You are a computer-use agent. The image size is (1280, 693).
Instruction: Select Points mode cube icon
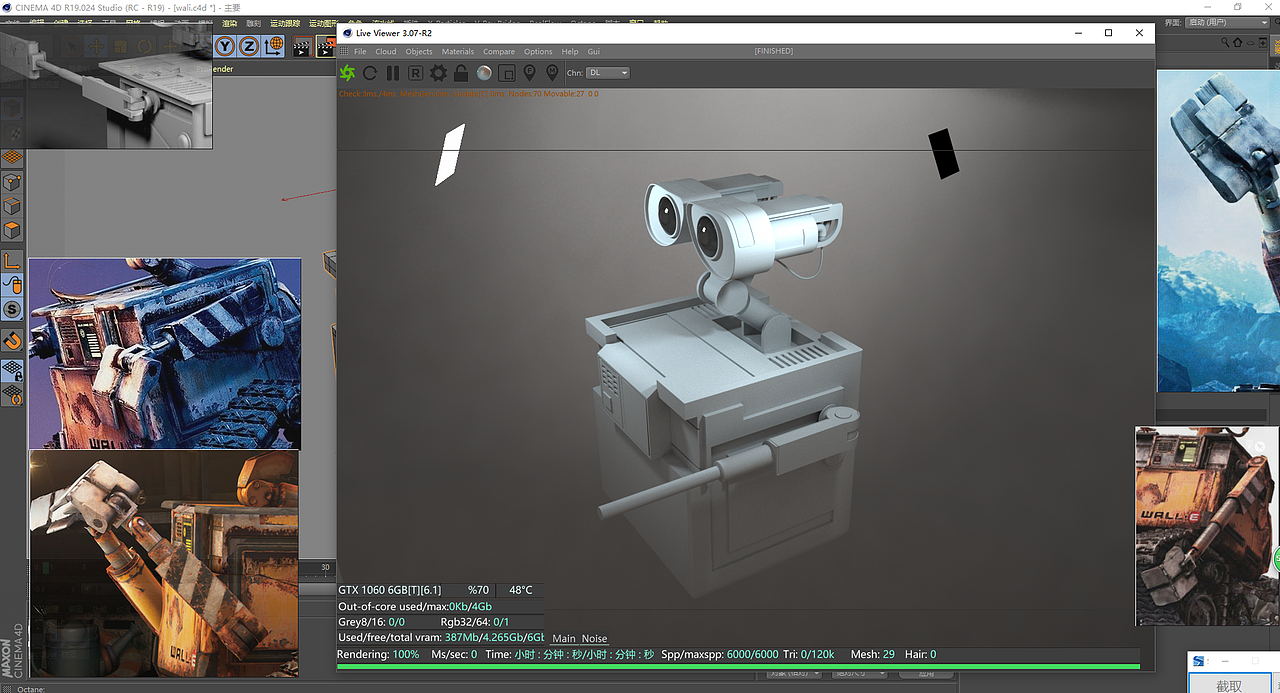click(x=12, y=183)
